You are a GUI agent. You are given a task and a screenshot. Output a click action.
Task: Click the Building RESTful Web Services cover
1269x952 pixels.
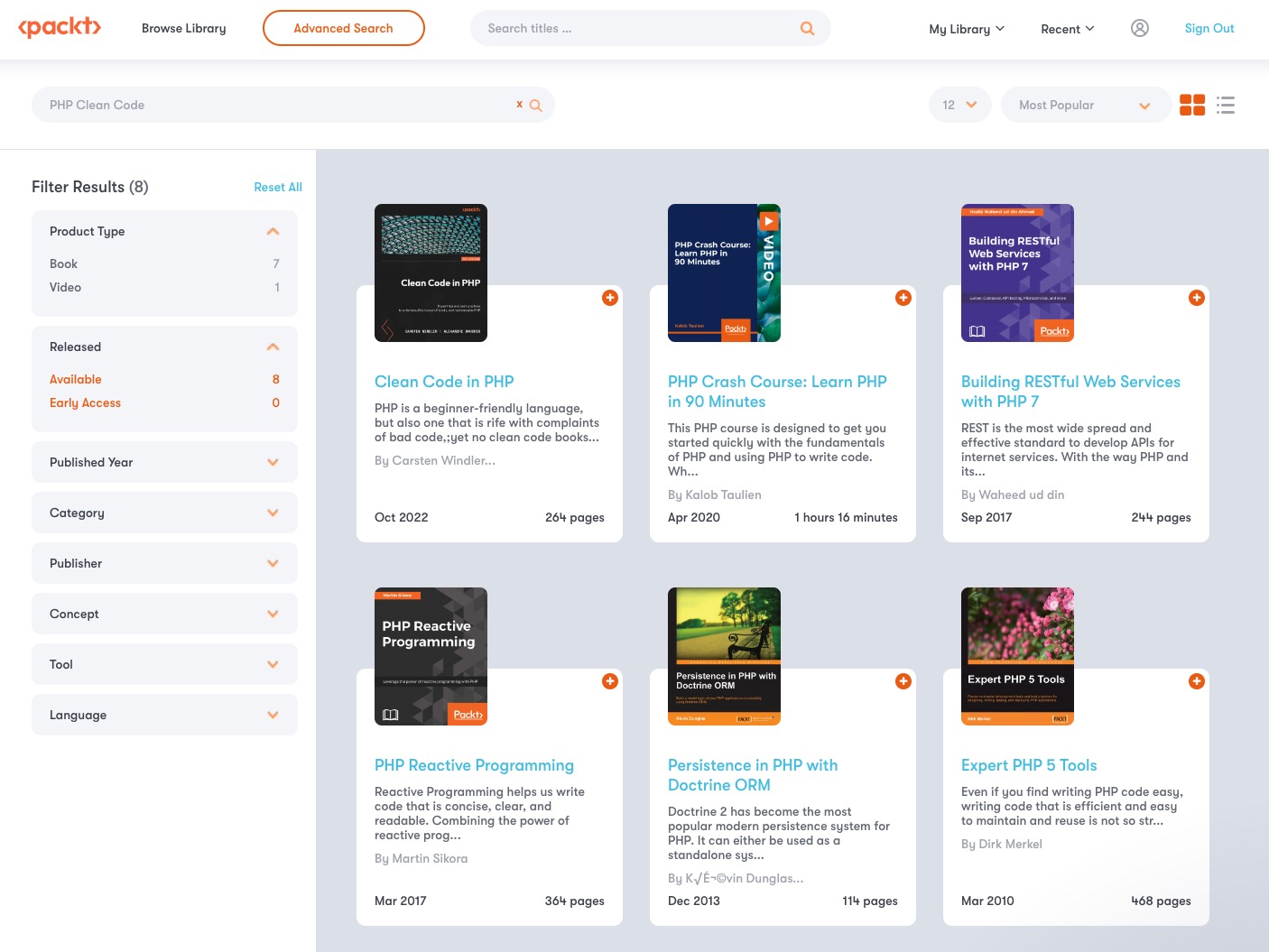(1017, 273)
